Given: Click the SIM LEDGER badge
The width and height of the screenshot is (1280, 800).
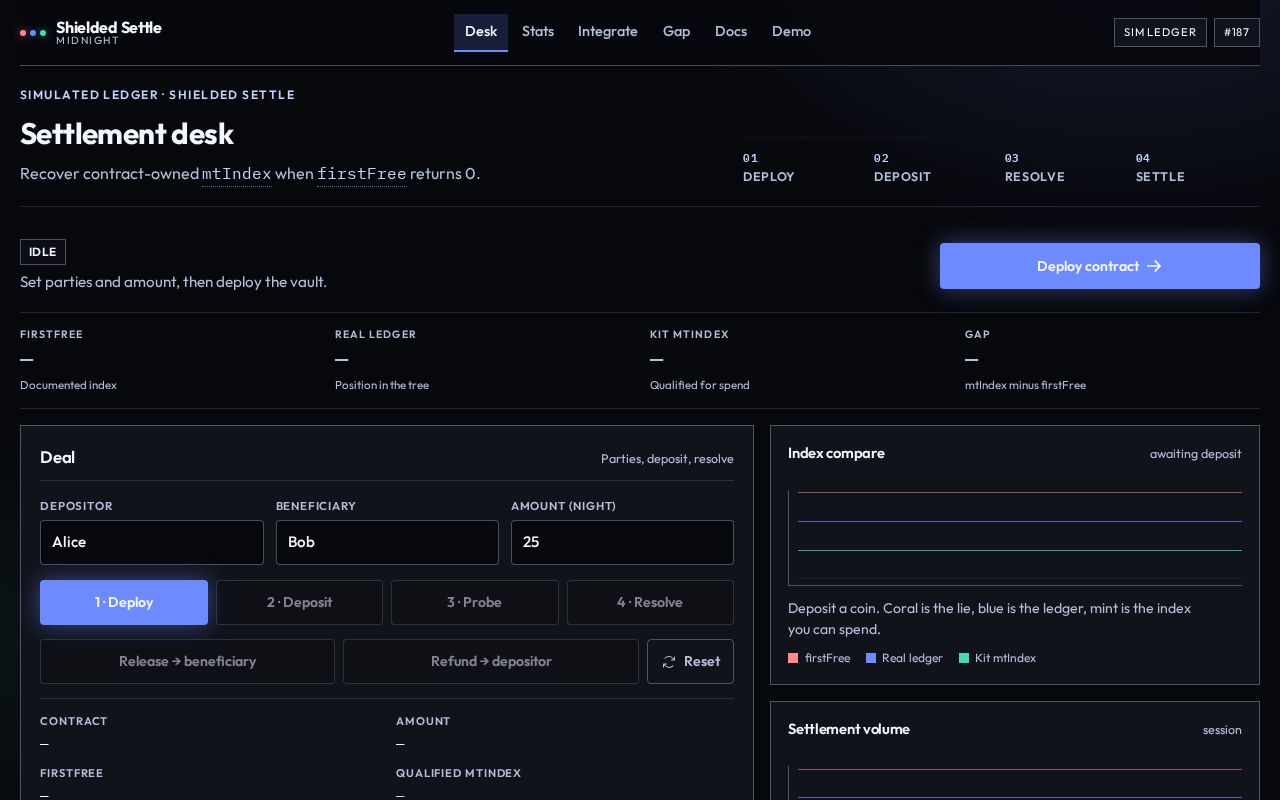Looking at the screenshot, I should (1160, 32).
